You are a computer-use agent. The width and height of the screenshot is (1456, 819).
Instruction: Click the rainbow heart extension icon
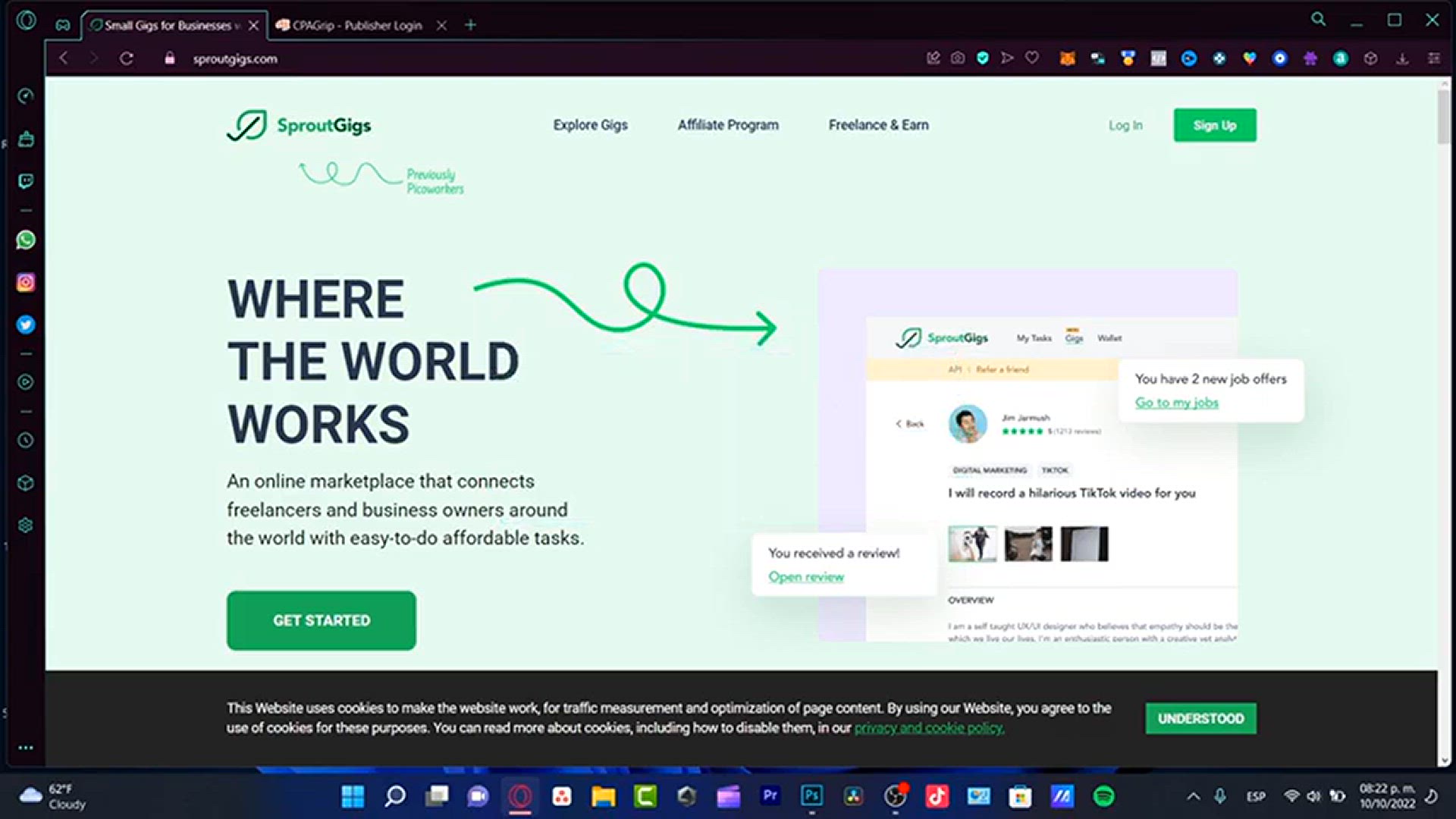pos(1250,58)
